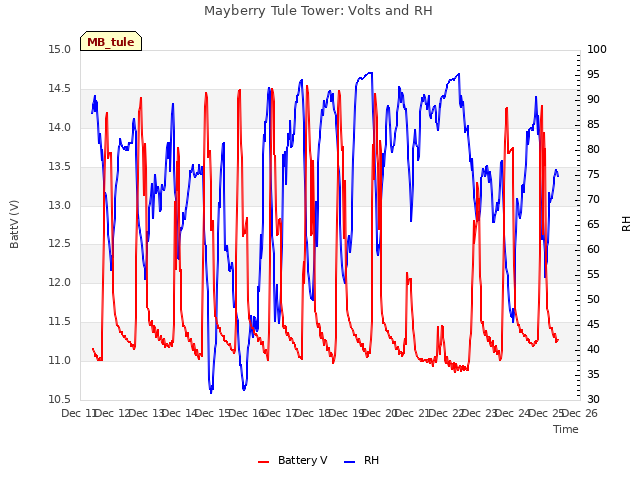Click the Dec 15 date tick label
640x480 pixels.
point(213,413)
